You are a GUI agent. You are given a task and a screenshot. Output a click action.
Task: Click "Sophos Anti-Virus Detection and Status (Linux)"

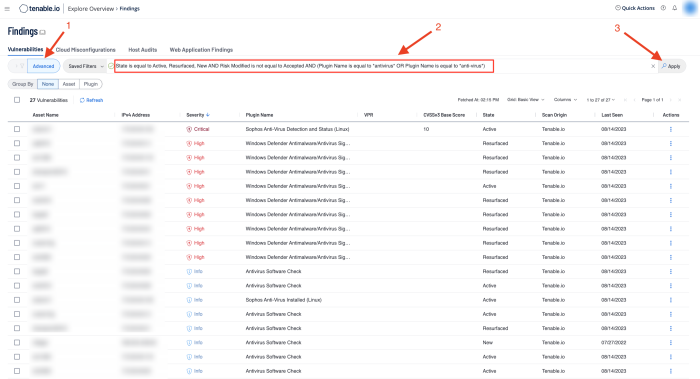[297, 129]
